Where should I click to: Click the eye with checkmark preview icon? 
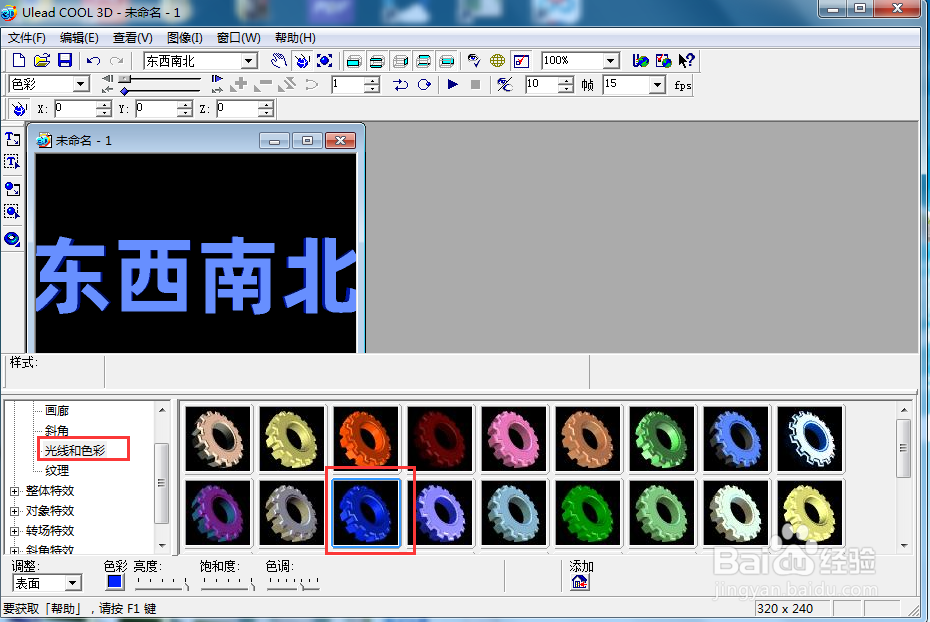coord(474,60)
